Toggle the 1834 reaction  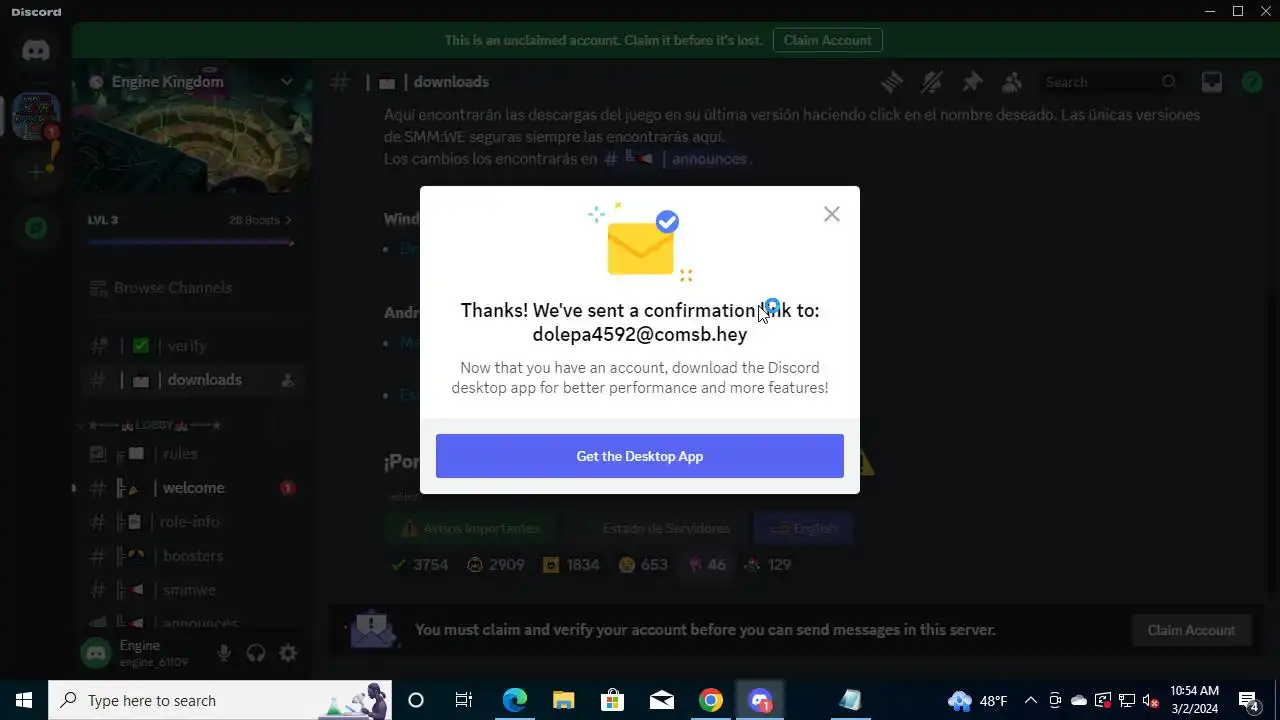pyautogui.click(x=571, y=565)
